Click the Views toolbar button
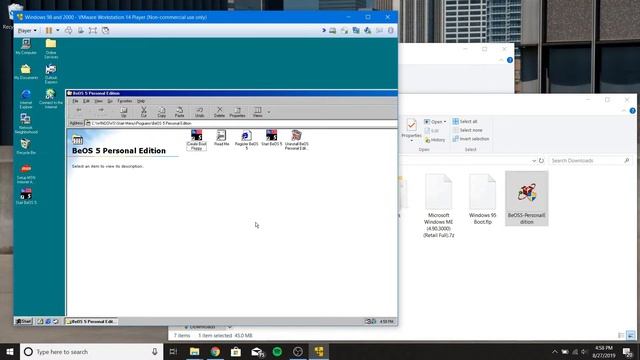This screenshot has height=360, width=640. (x=257, y=112)
